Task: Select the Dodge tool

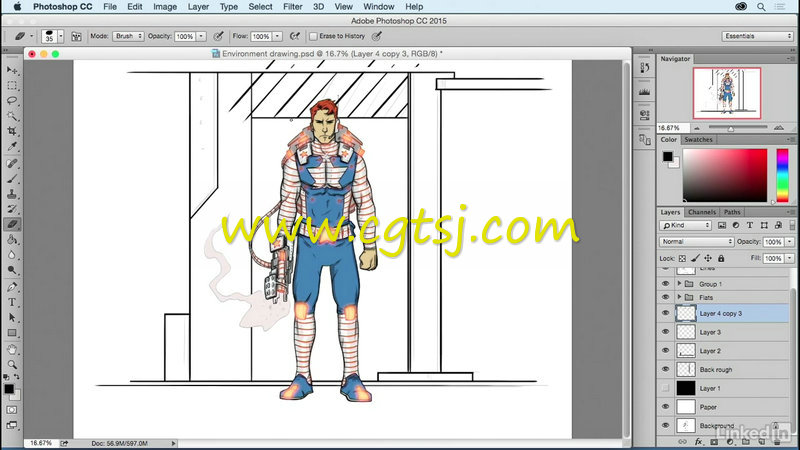Action: point(12,270)
